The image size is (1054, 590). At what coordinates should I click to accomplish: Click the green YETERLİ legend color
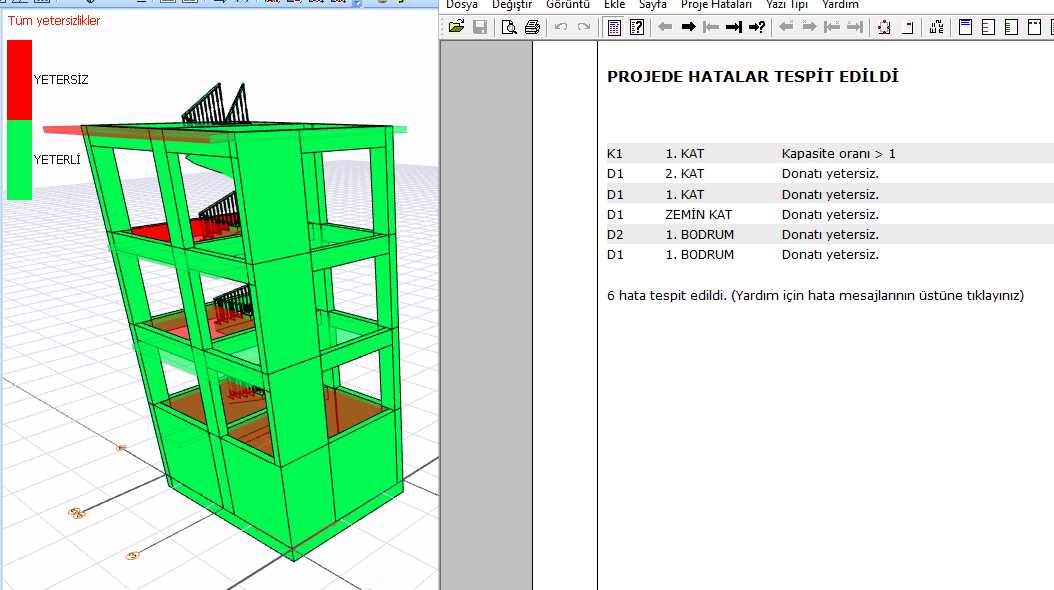19,160
